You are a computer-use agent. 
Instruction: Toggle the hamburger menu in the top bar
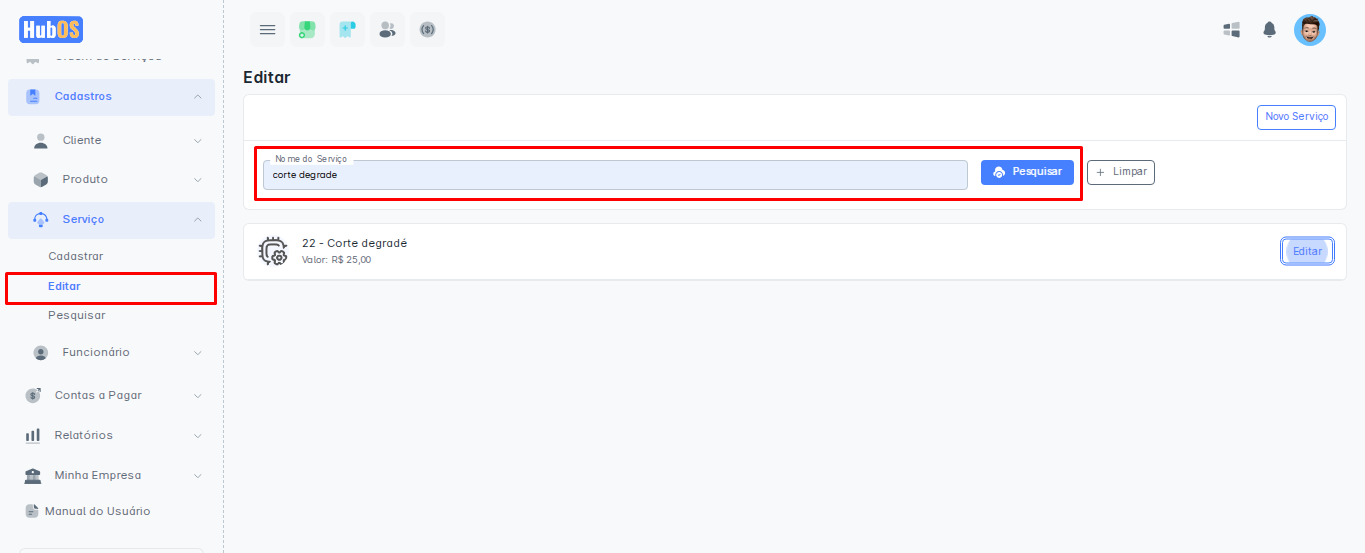[267, 30]
